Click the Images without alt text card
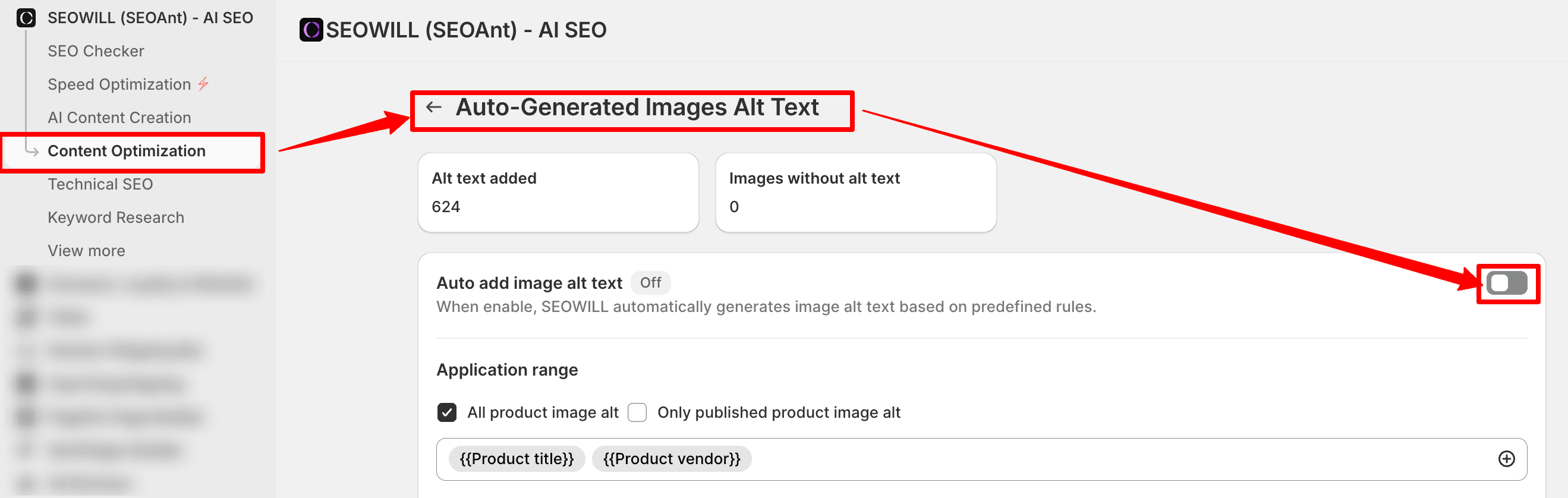The image size is (1568, 498). [x=855, y=193]
